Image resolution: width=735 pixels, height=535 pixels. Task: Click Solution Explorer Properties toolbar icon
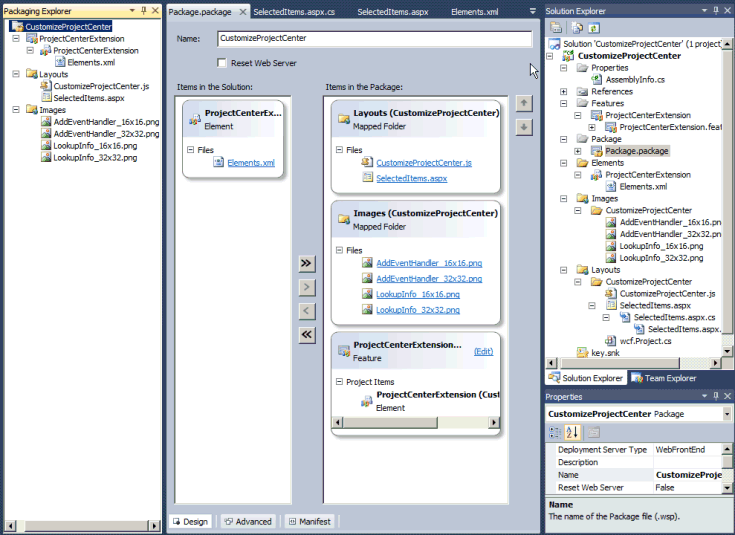556,28
